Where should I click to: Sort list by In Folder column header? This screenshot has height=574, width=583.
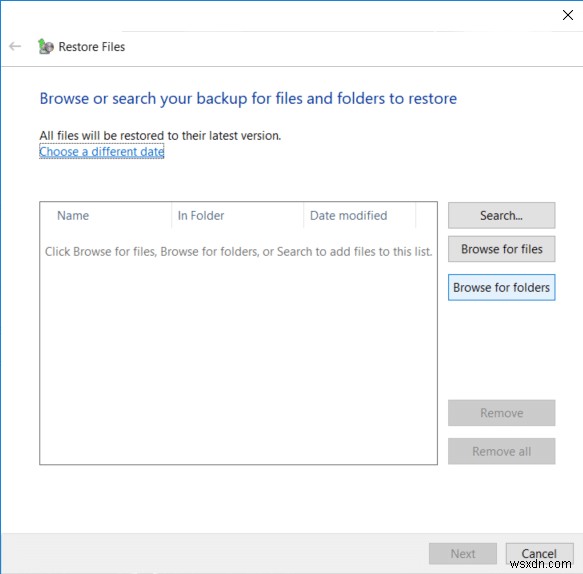click(x=238, y=215)
